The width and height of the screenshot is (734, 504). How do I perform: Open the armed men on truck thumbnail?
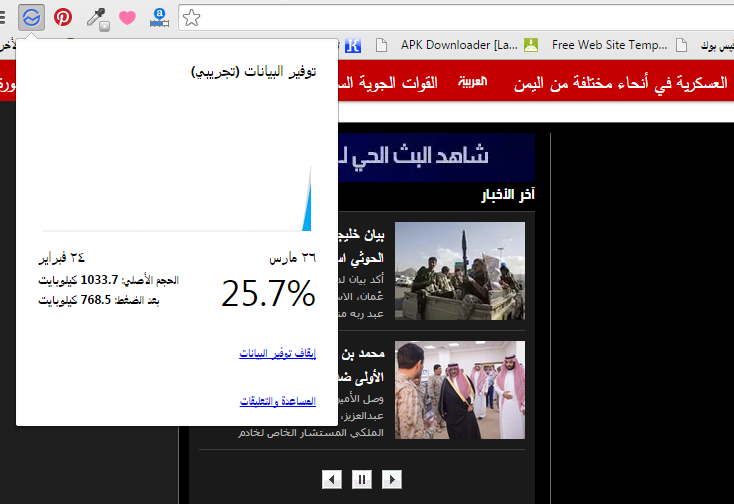(460, 271)
